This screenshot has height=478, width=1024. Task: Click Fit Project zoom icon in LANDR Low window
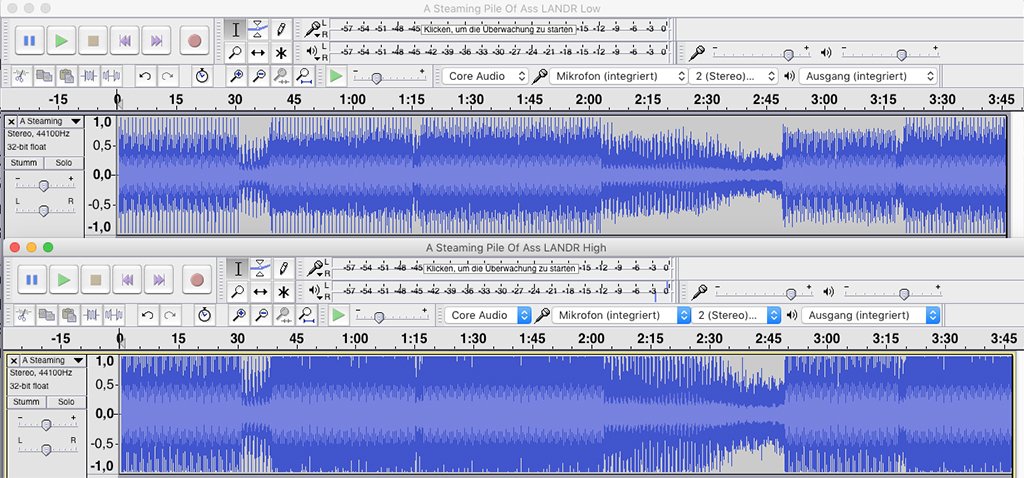303,76
